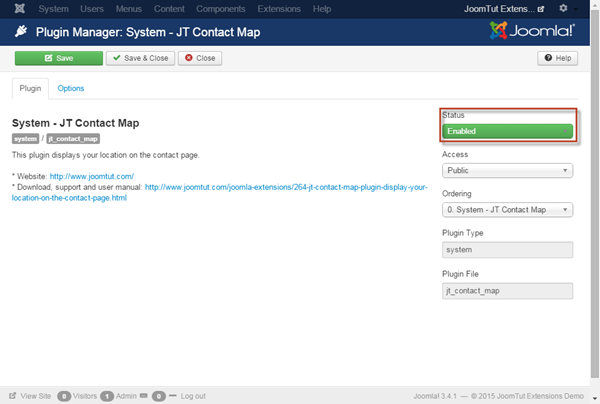Click the Plugin File field jt_contact_map
Viewport: 600px width, 404px height.
pyautogui.click(x=507, y=291)
